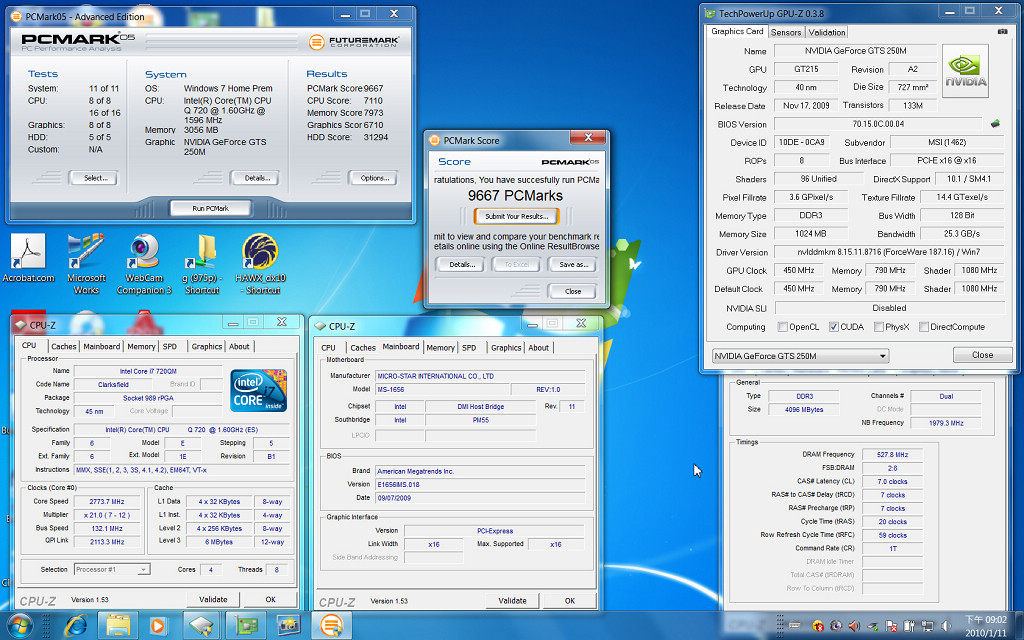1024x640 pixels.
Task: Open the Acrobat.com desktop shortcut
Action: tap(28, 257)
